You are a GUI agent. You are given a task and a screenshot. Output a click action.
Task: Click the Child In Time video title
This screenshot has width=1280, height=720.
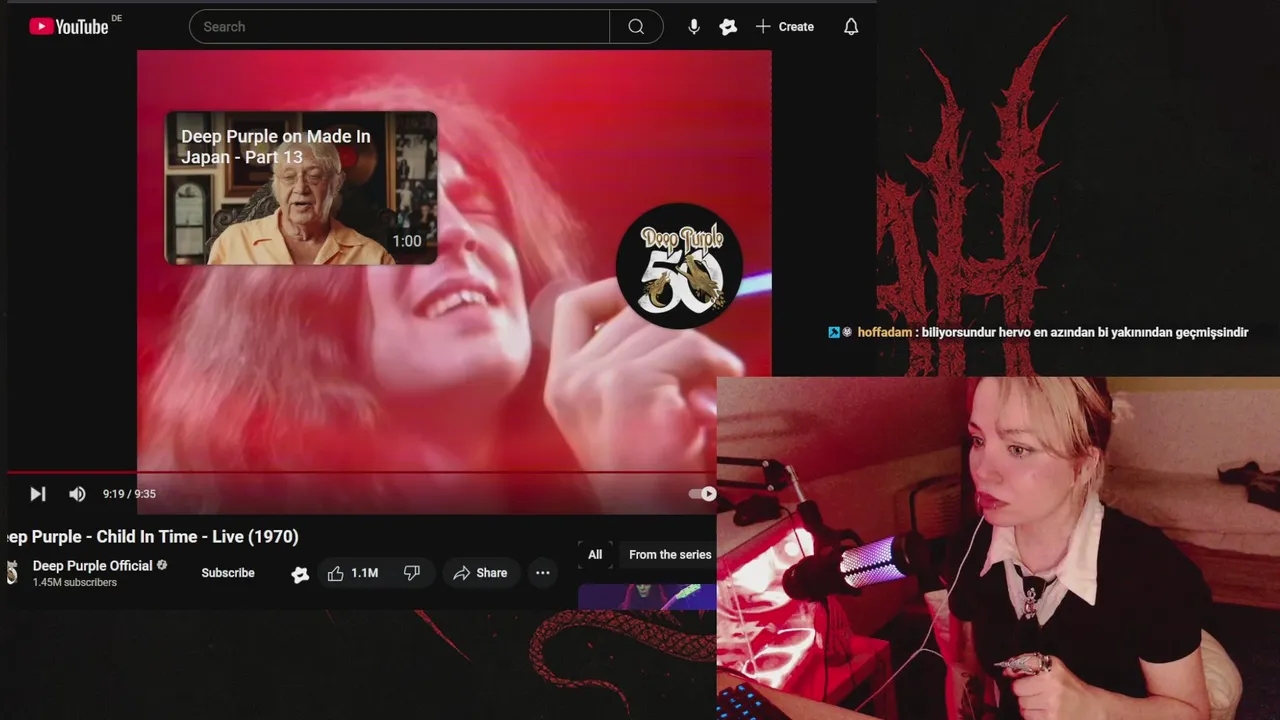coord(152,537)
